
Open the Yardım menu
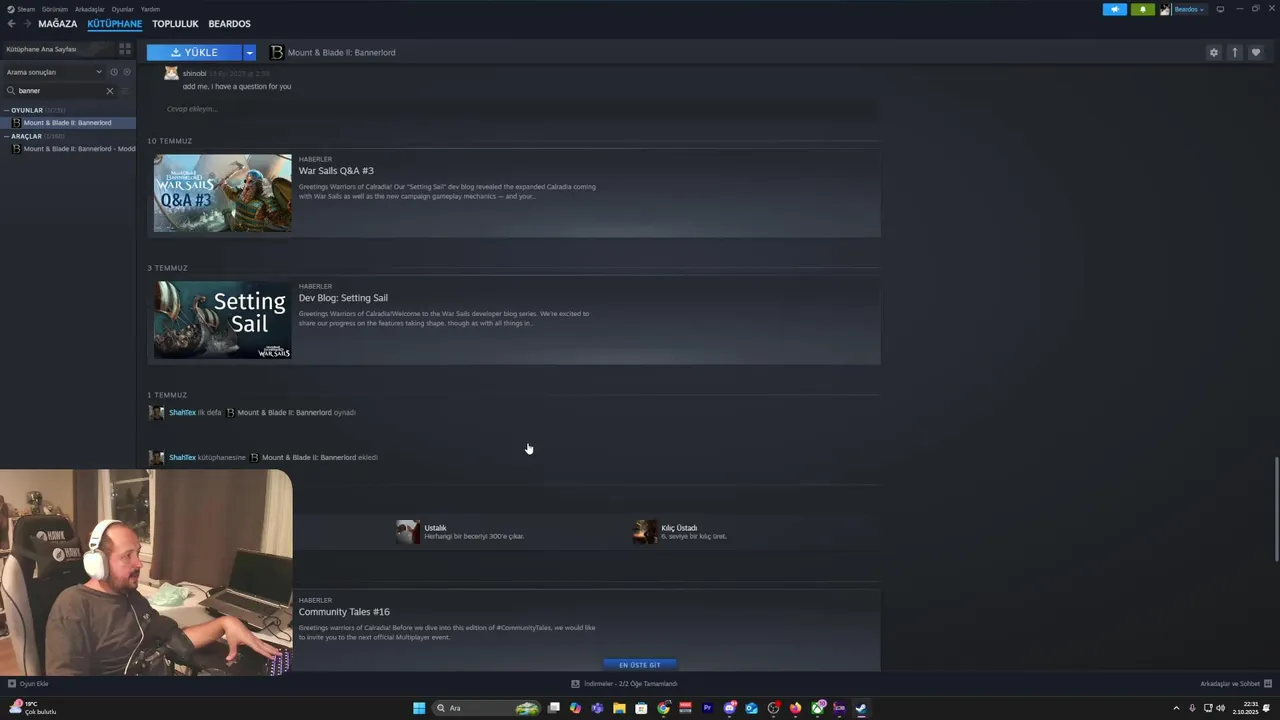click(x=150, y=9)
